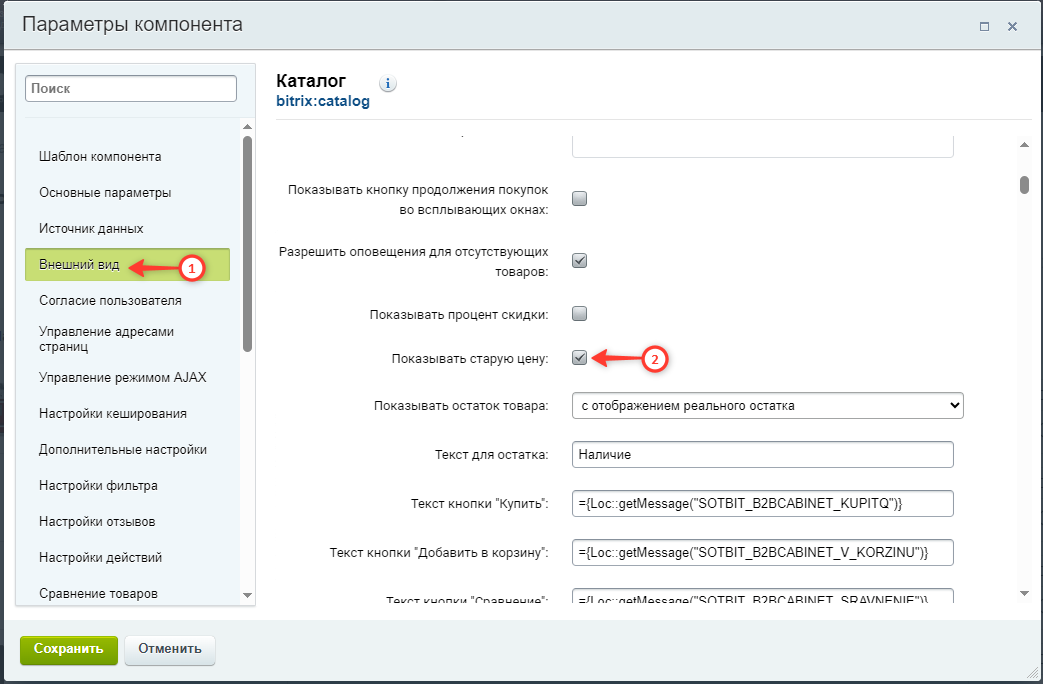
Task: Toggle 'Показывать кнопку продолжения покупок' checkbox
Action: coord(579,198)
